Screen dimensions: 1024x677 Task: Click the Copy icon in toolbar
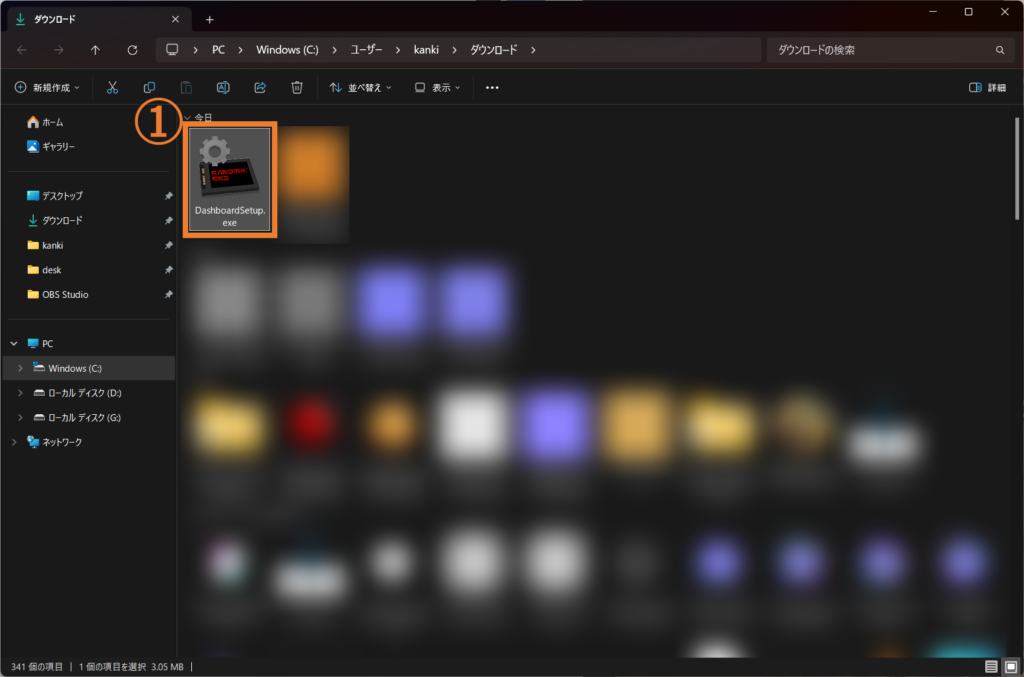point(149,88)
